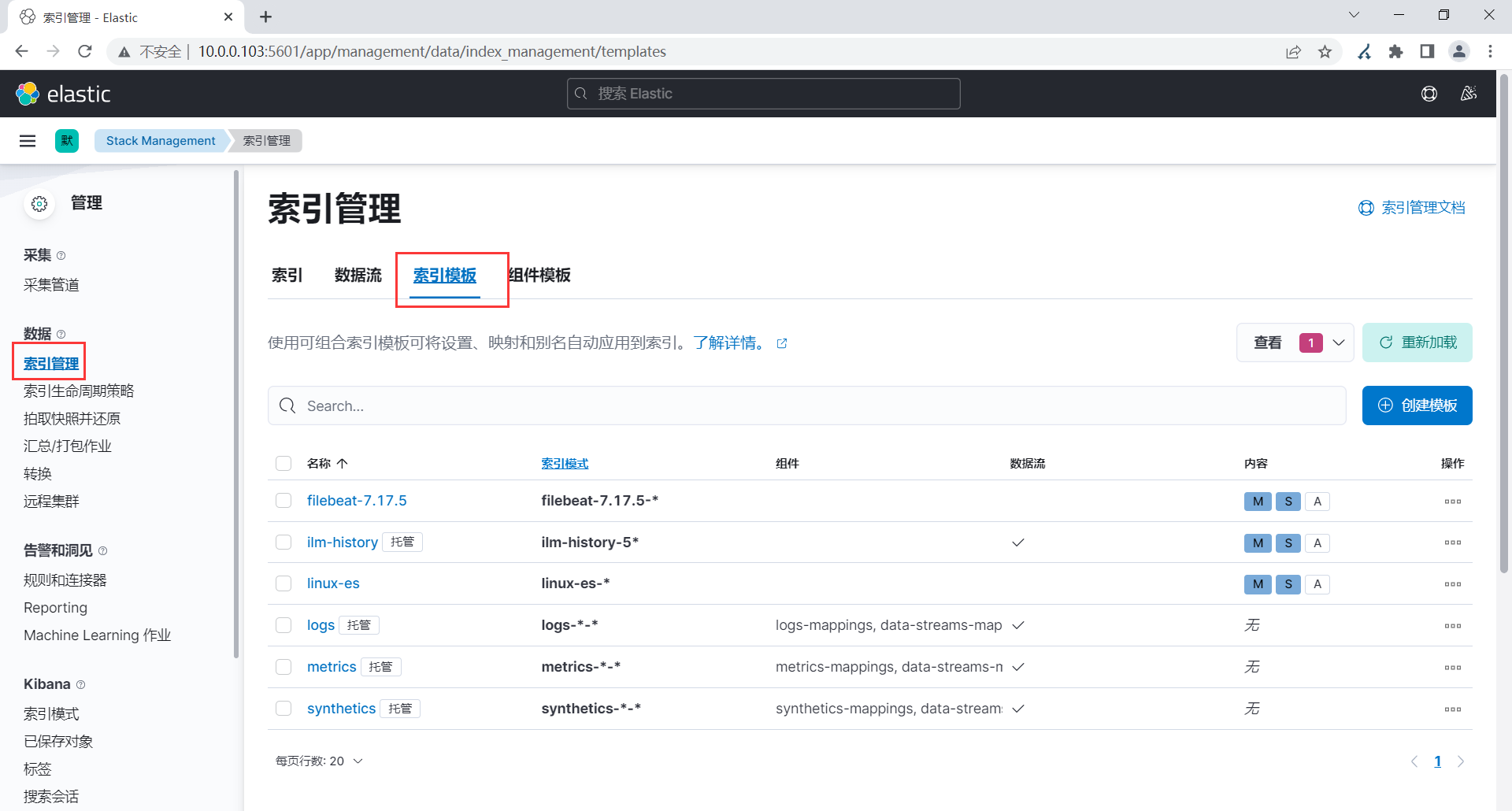Screen dimensions: 1512x811
Task: Open page 1 of the pagination
Action: 1438,761
